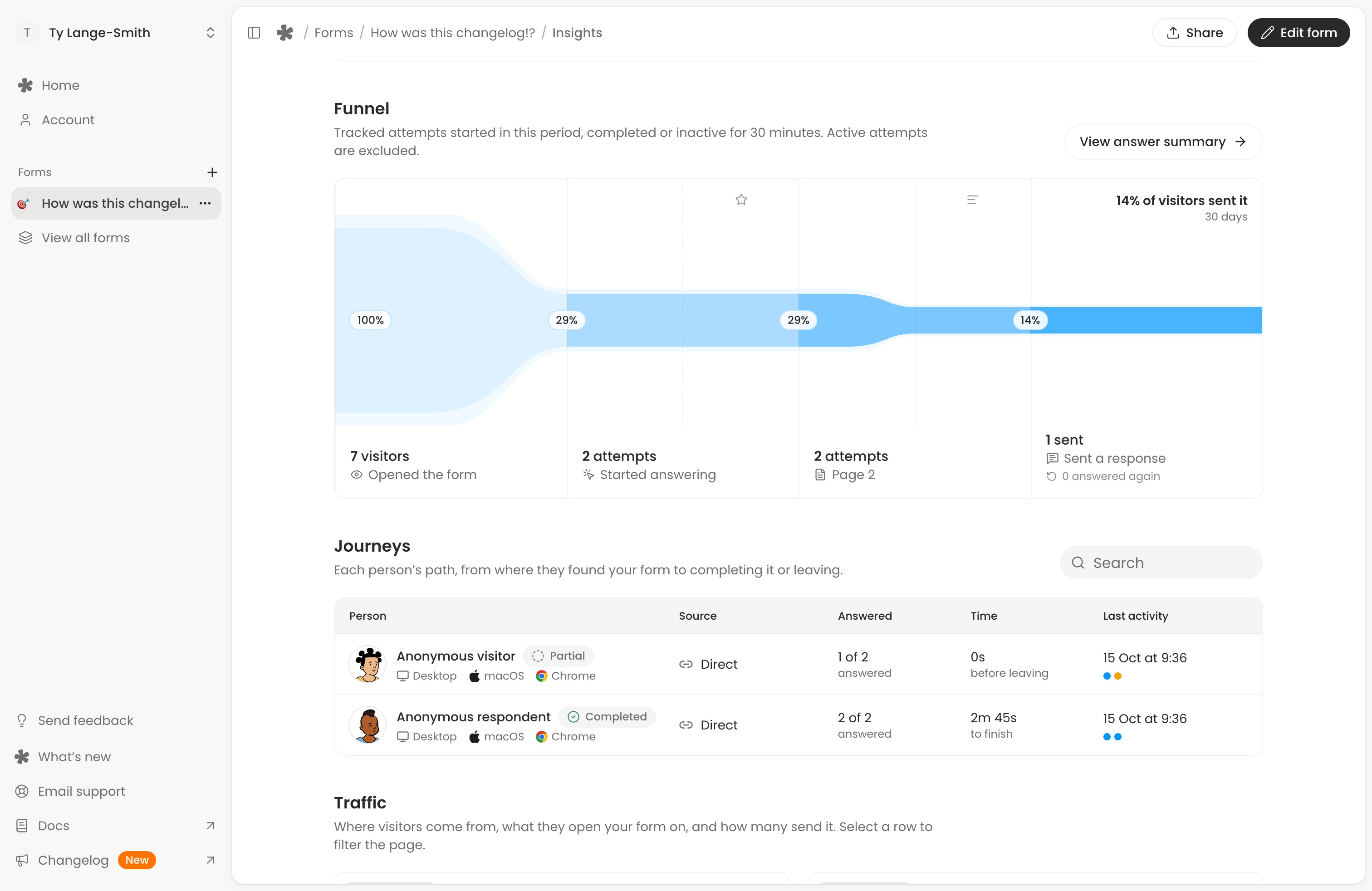Click the Partial status badge
Viewport: 1372px width, 891px height.
(558, 656)
